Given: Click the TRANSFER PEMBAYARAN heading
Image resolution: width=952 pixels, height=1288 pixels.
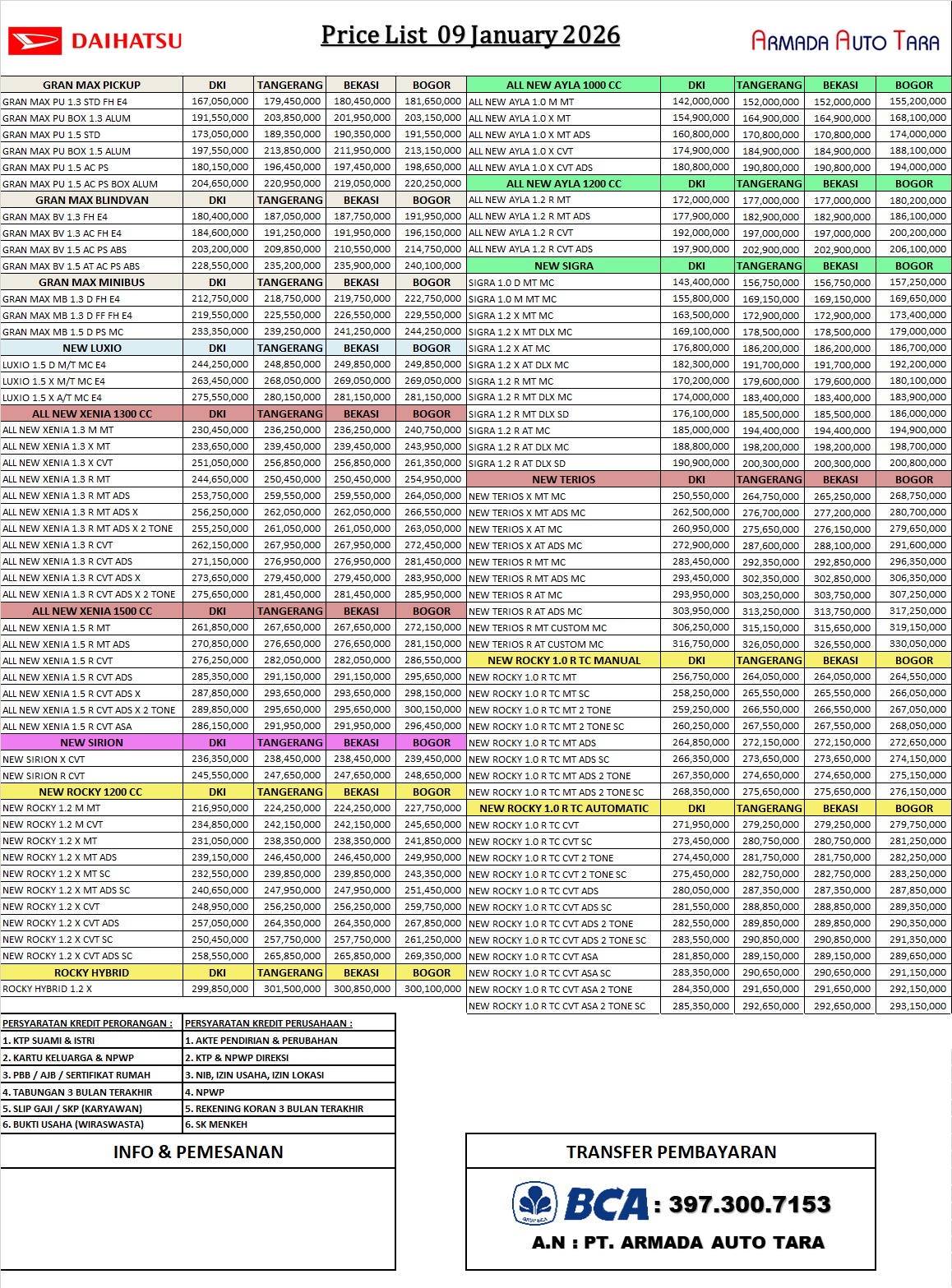Looking at the screenshot, I should click(x=671, y=1152).
